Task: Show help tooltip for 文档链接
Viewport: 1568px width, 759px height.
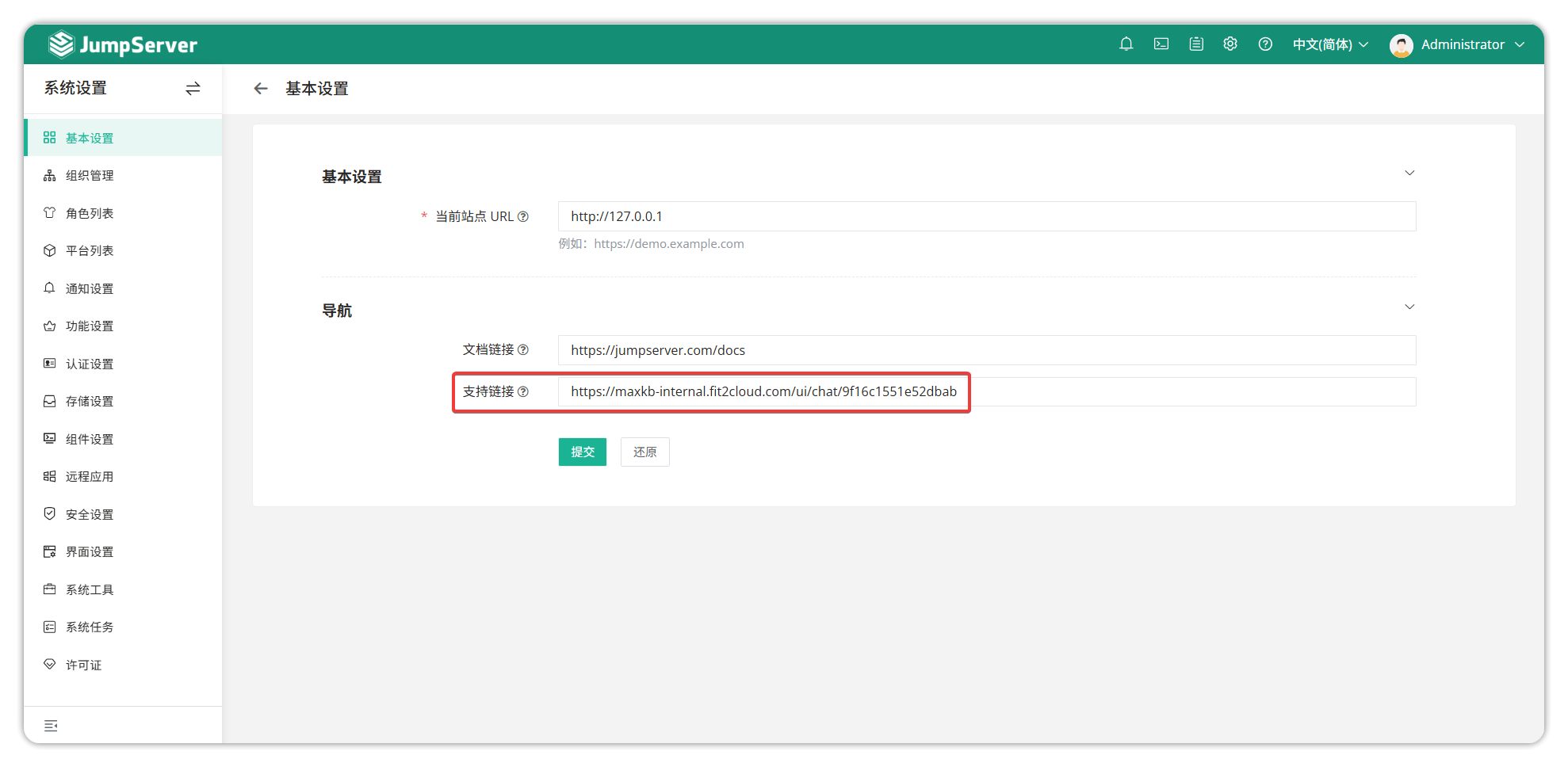Action: pyautogui.click(x=523, y=349)
